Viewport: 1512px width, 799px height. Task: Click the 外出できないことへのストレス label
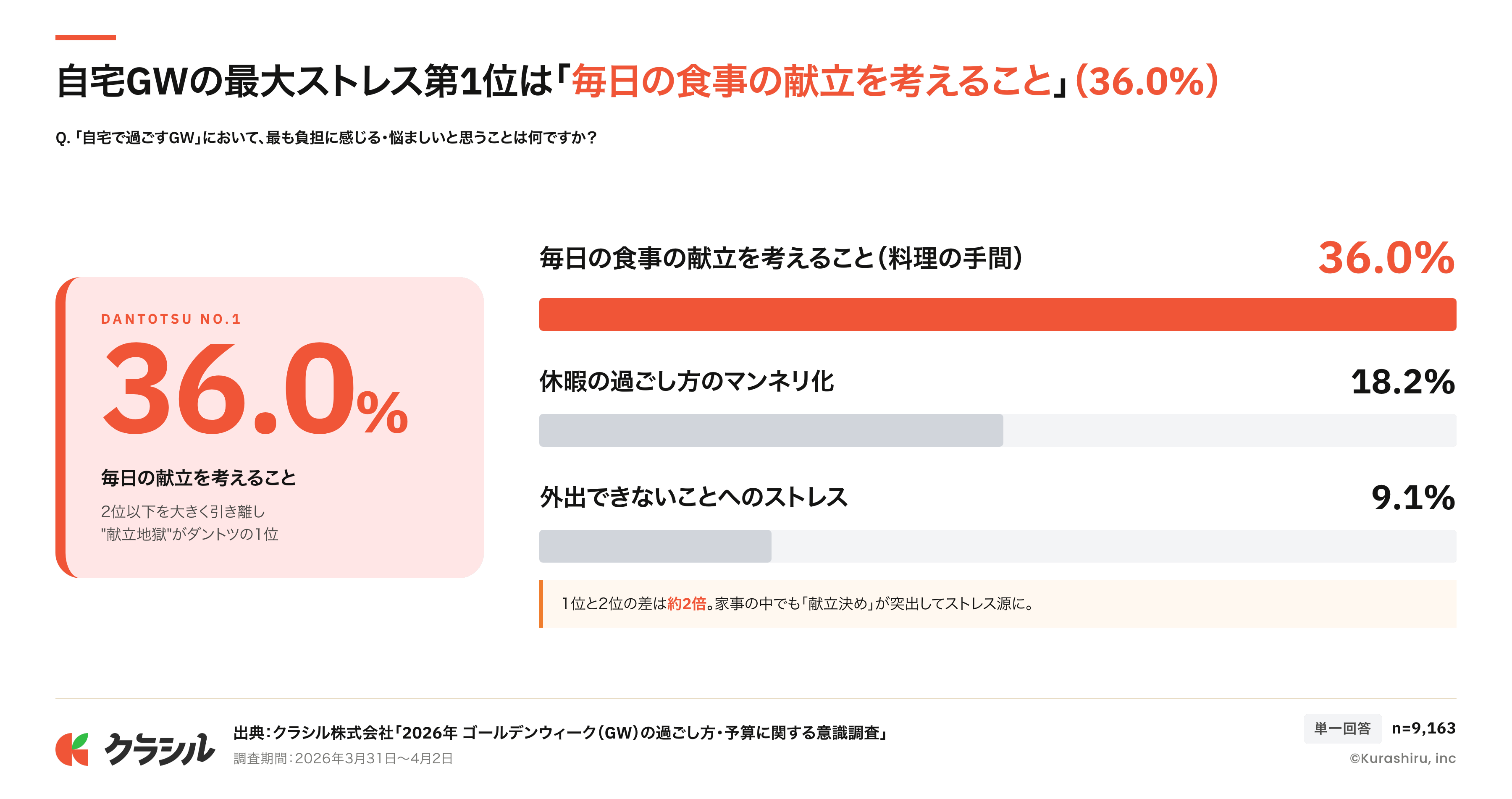coord(693,497)
